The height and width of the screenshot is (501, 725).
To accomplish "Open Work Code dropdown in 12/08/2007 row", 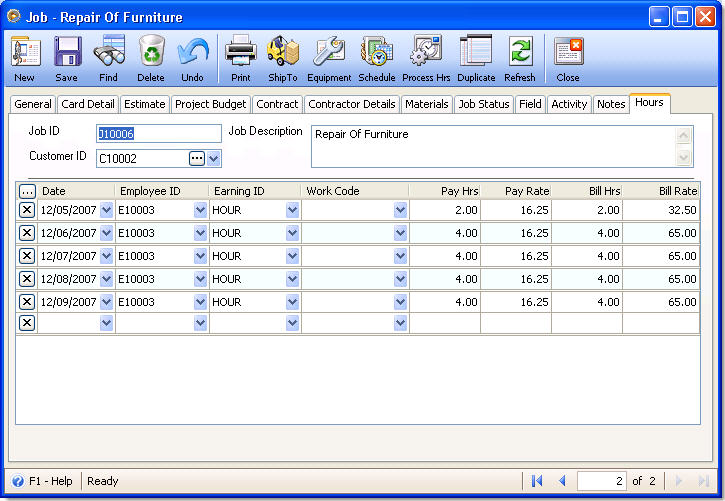I will (x=400, y=279).
